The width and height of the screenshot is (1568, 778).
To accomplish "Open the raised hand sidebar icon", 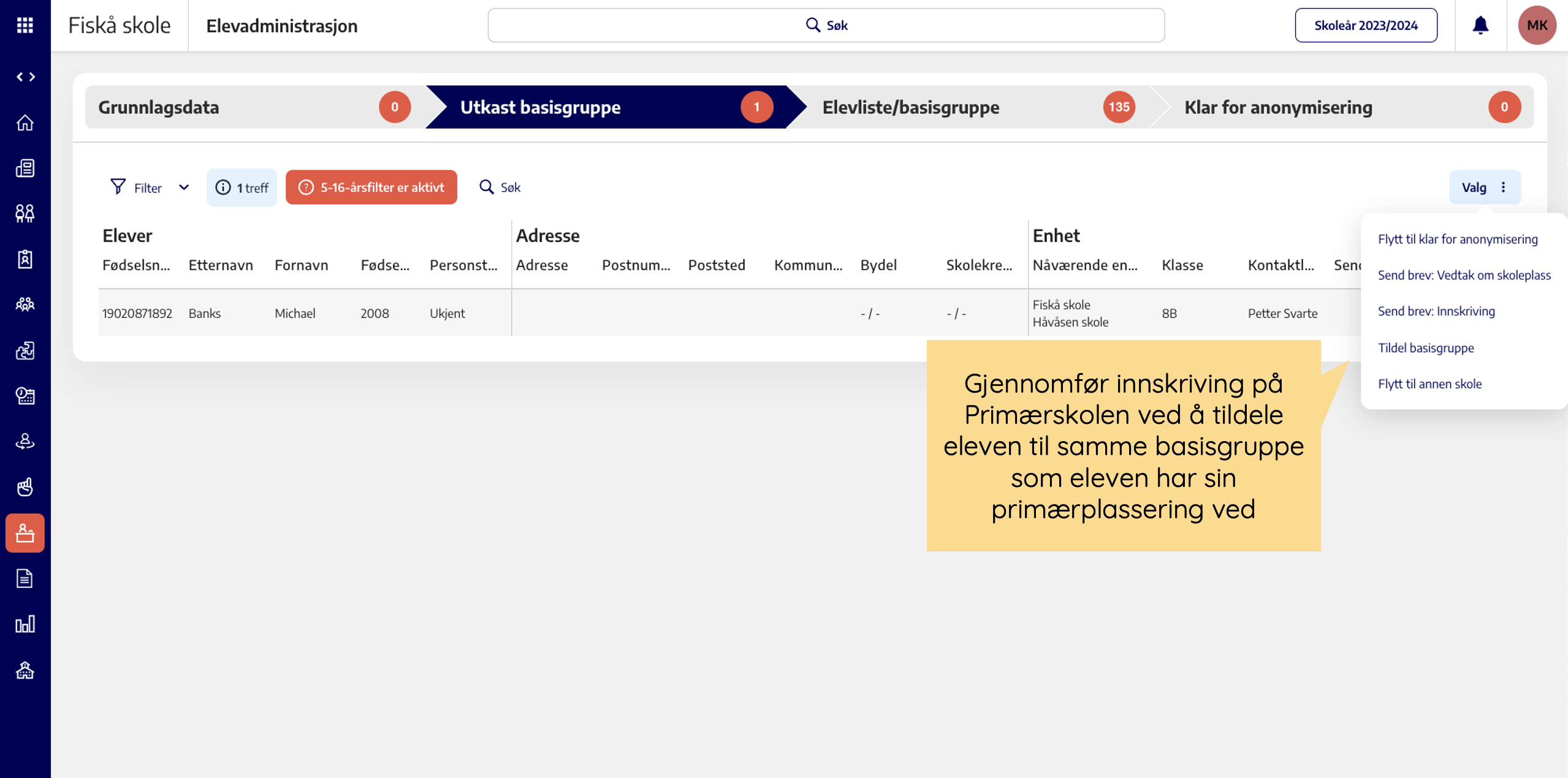I will click(x=25, y=487).
